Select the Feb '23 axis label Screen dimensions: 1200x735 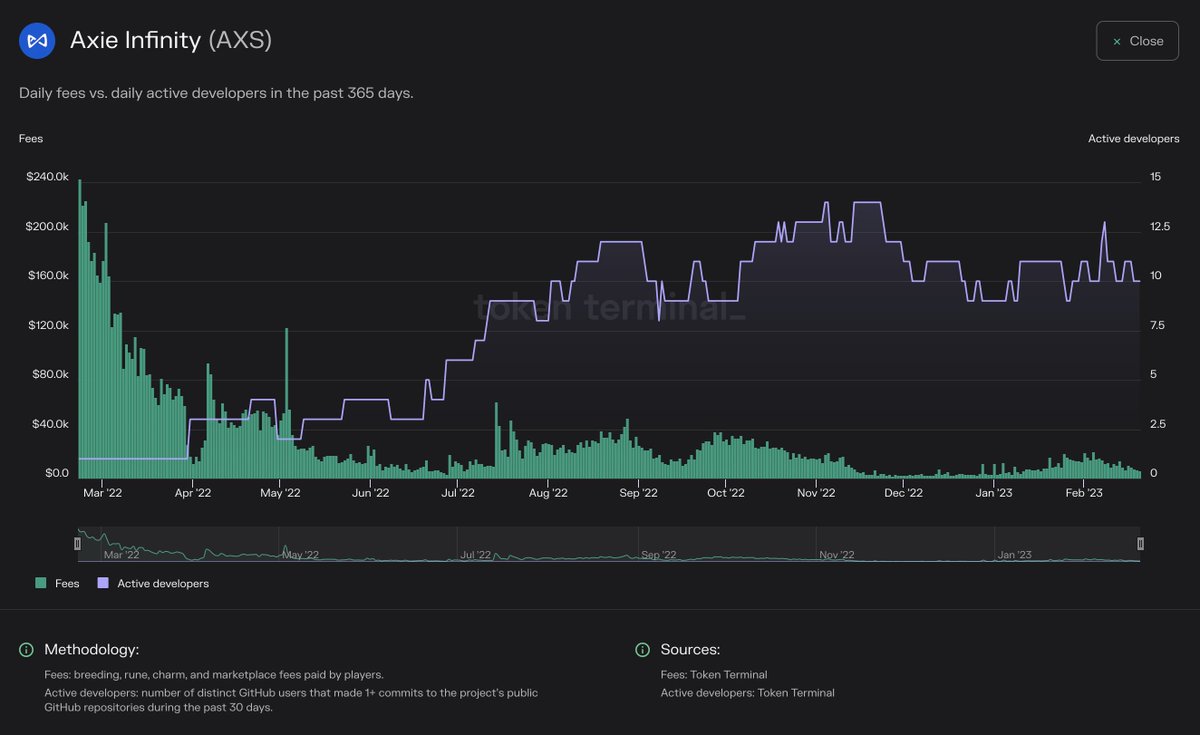pos(1084,492)
